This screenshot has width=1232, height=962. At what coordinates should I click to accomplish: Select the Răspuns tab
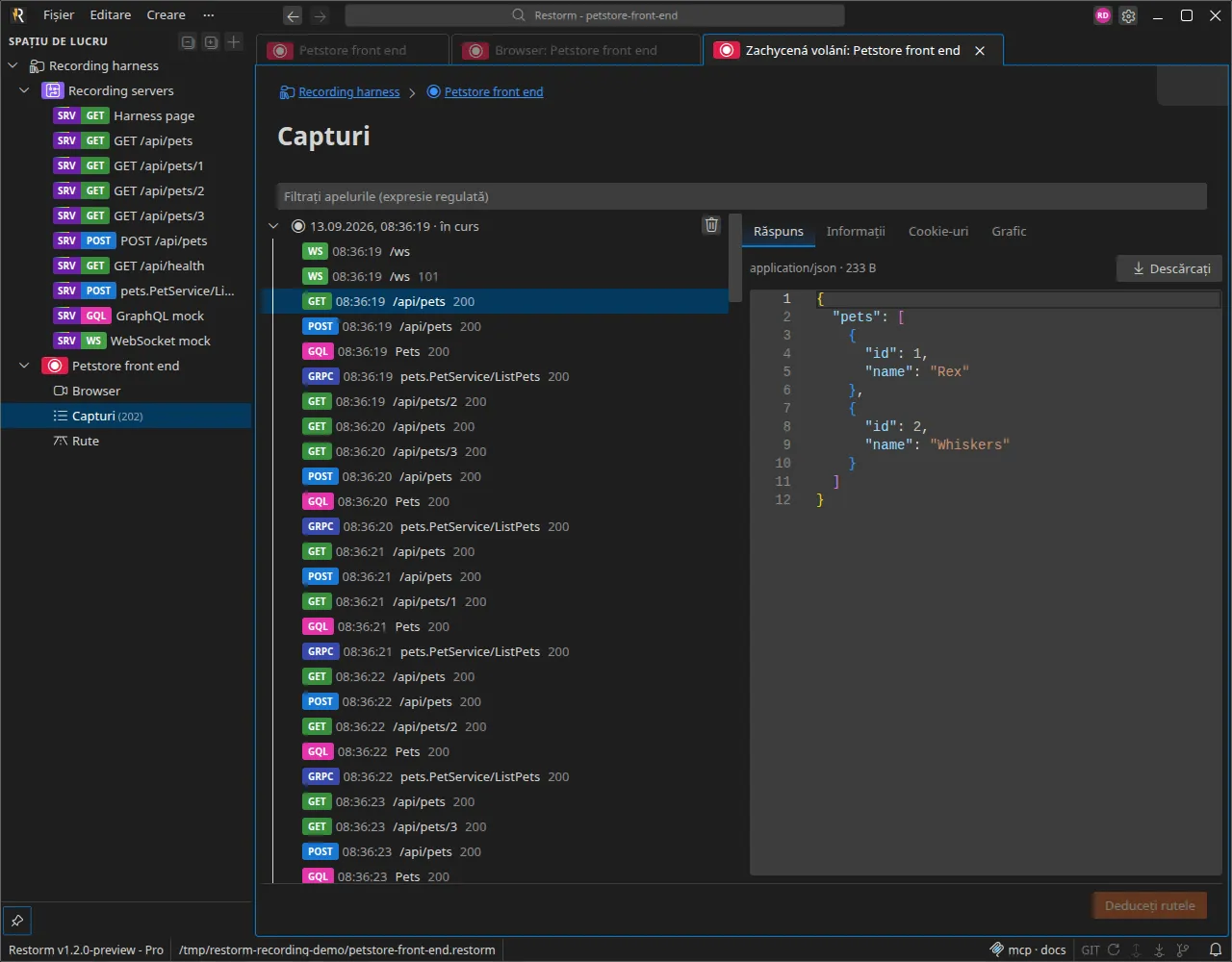point(779,232)
